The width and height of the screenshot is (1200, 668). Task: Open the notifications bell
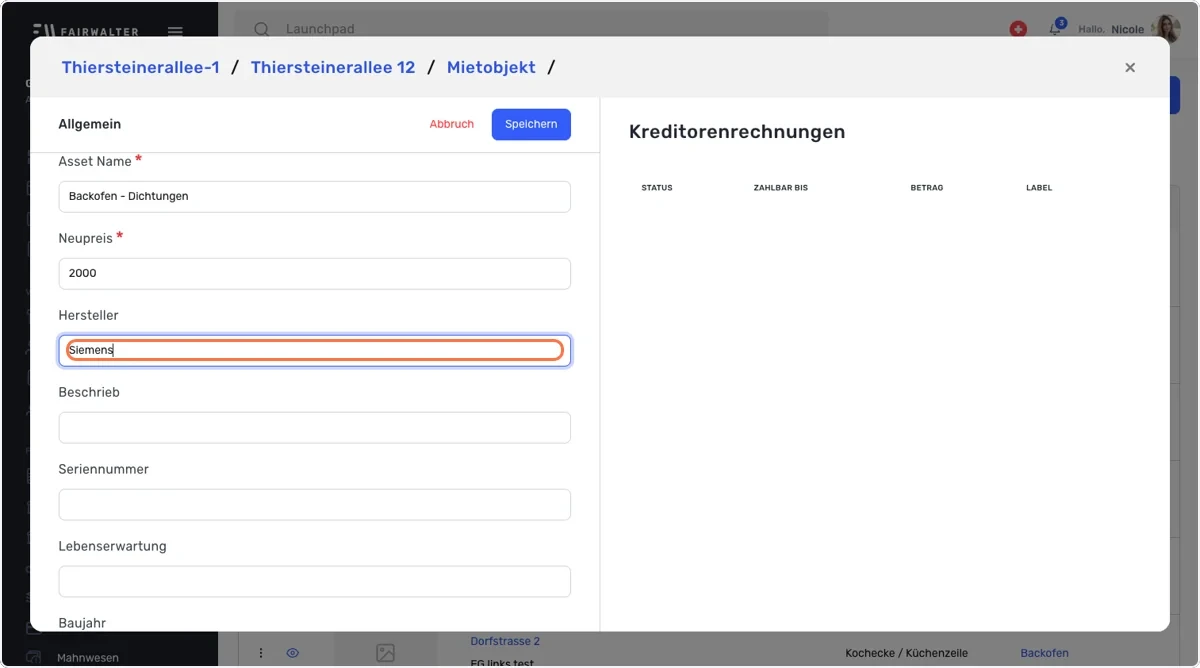click(x=1055, y=29)
